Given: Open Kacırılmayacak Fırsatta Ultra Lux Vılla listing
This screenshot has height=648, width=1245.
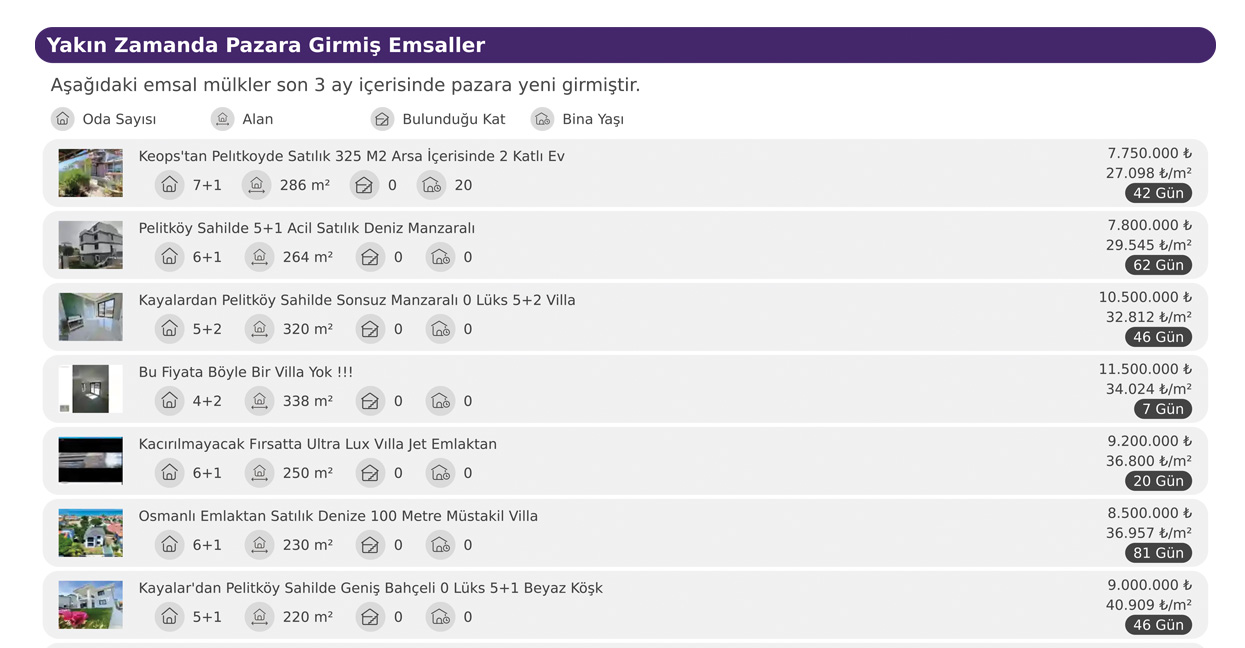Looking at the screenshot, I should coord(317,444).
